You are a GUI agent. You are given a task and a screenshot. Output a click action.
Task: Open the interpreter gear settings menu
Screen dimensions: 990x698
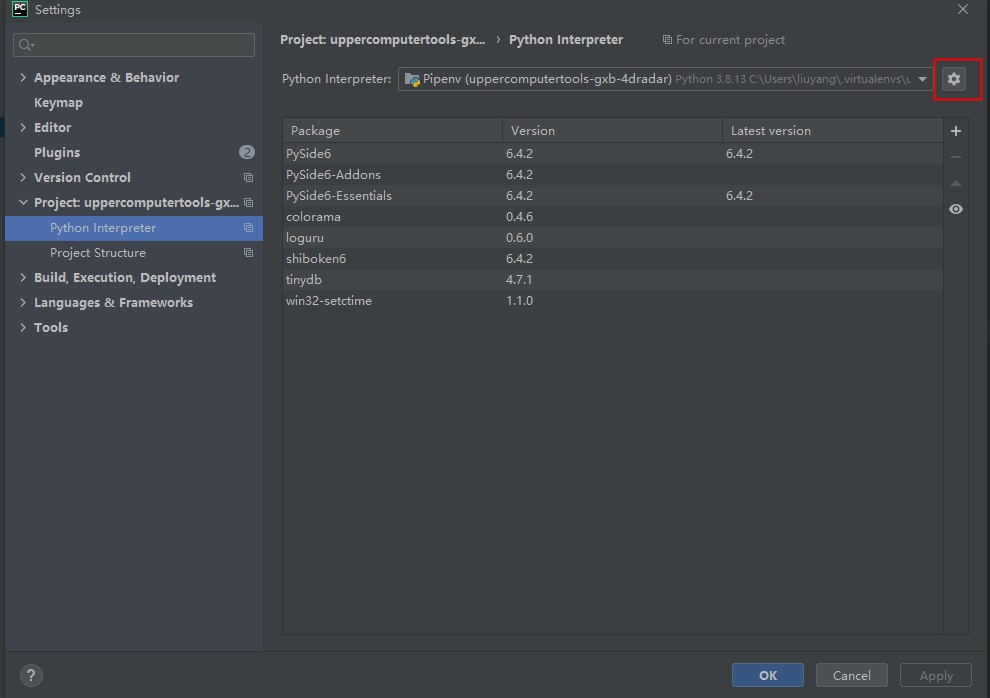953,79
